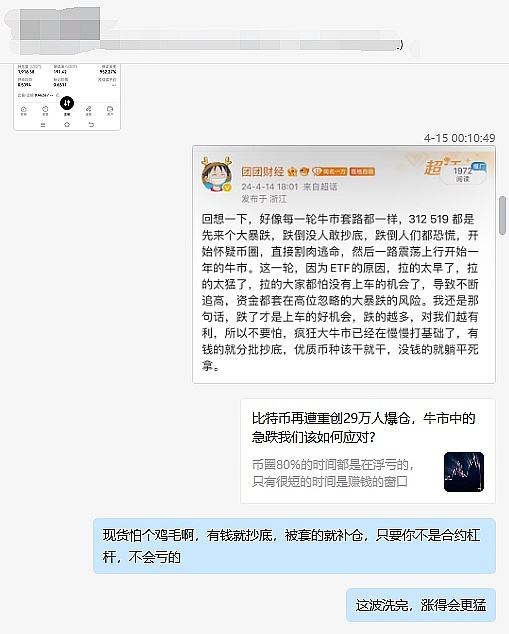Open article 比特币再遭重创29万人爆仓
The image size is (509, 634).
pyautogui.click(x=368, y=451)
